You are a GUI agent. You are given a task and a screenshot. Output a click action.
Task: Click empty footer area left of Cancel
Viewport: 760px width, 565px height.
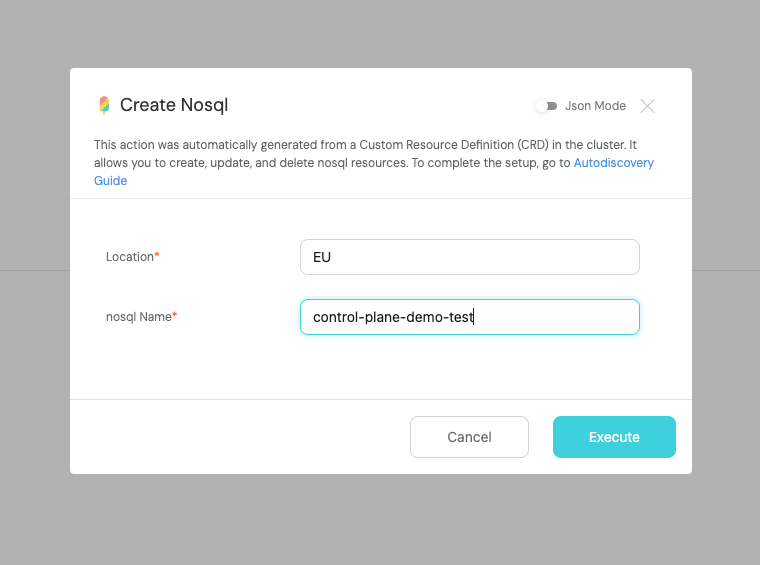(240, 437)
